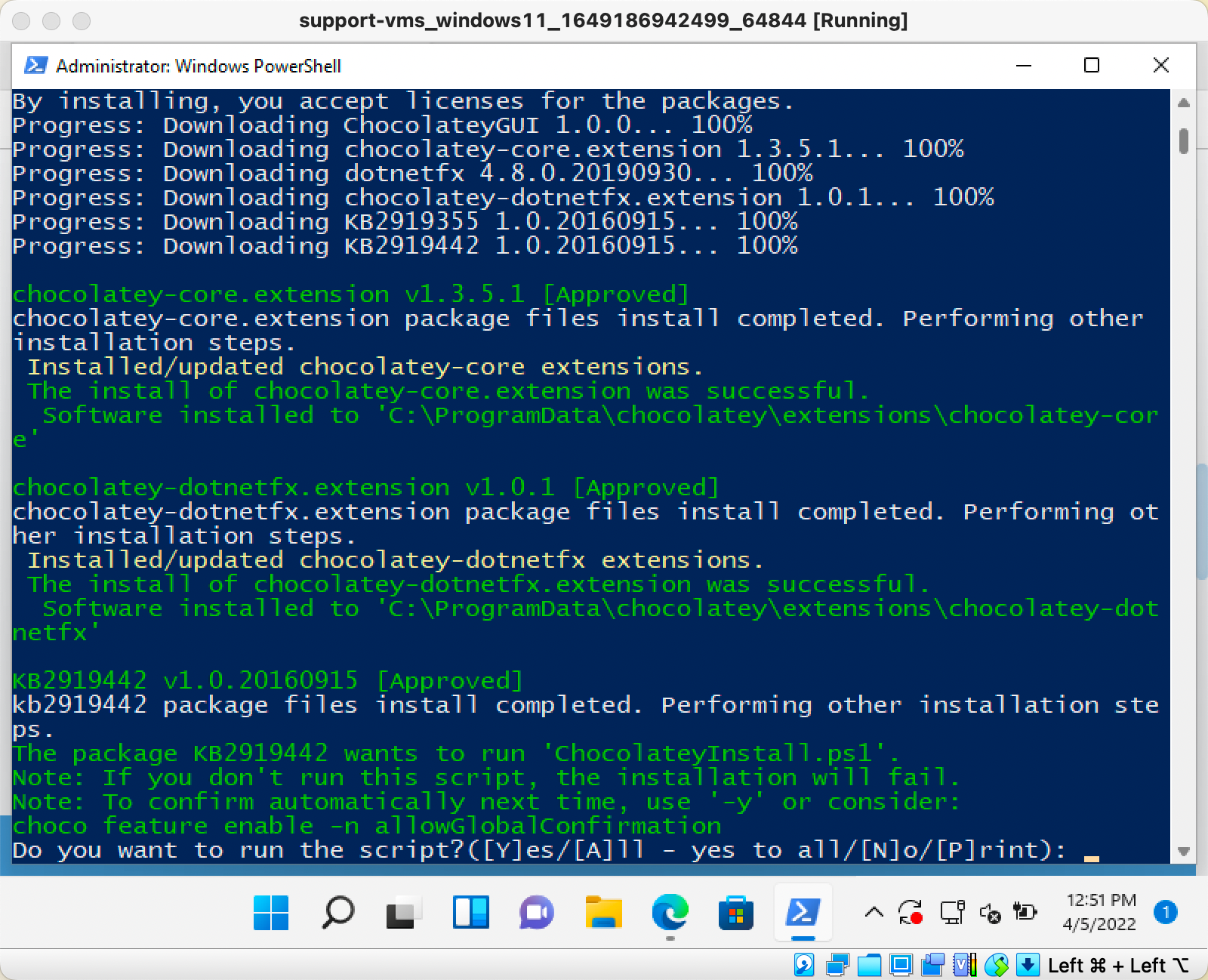Open the network tray icon
The image size is (1208, 980).
[952, 913]
